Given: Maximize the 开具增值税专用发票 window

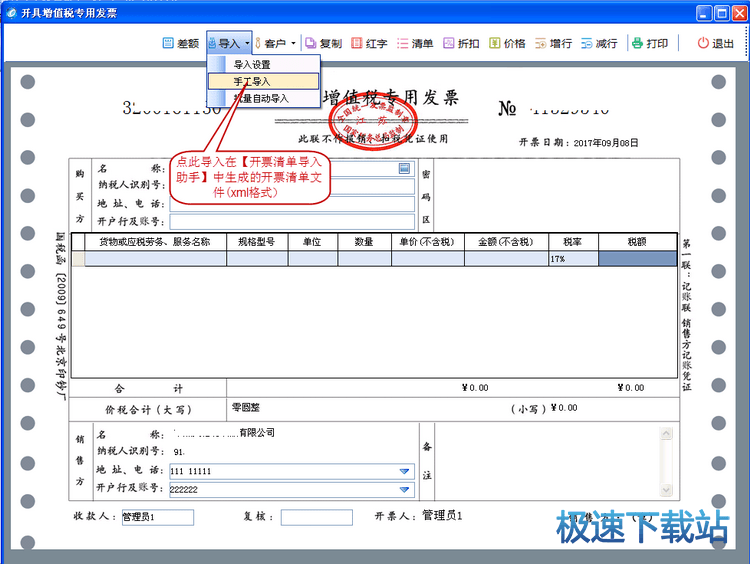Looking at the screenshot, I should tap(721, 13).
